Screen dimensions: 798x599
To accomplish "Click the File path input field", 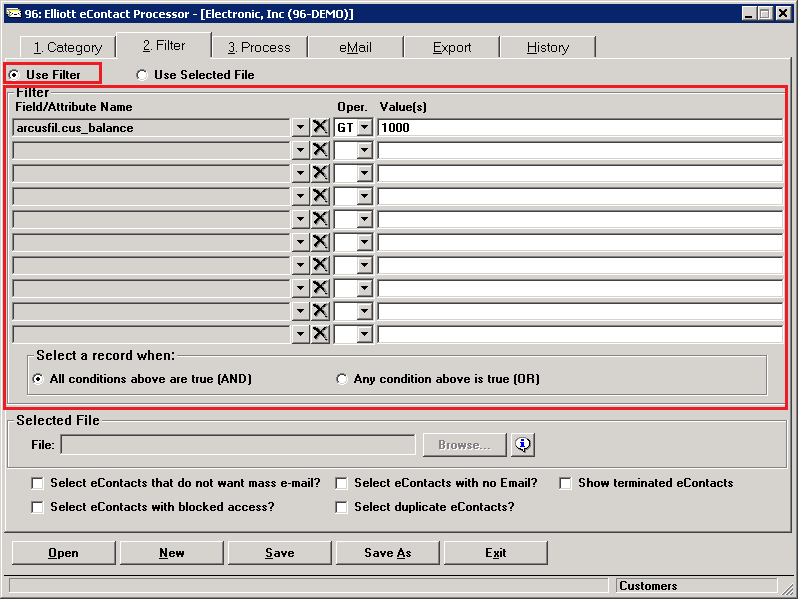I will click(x=238, y=445).
